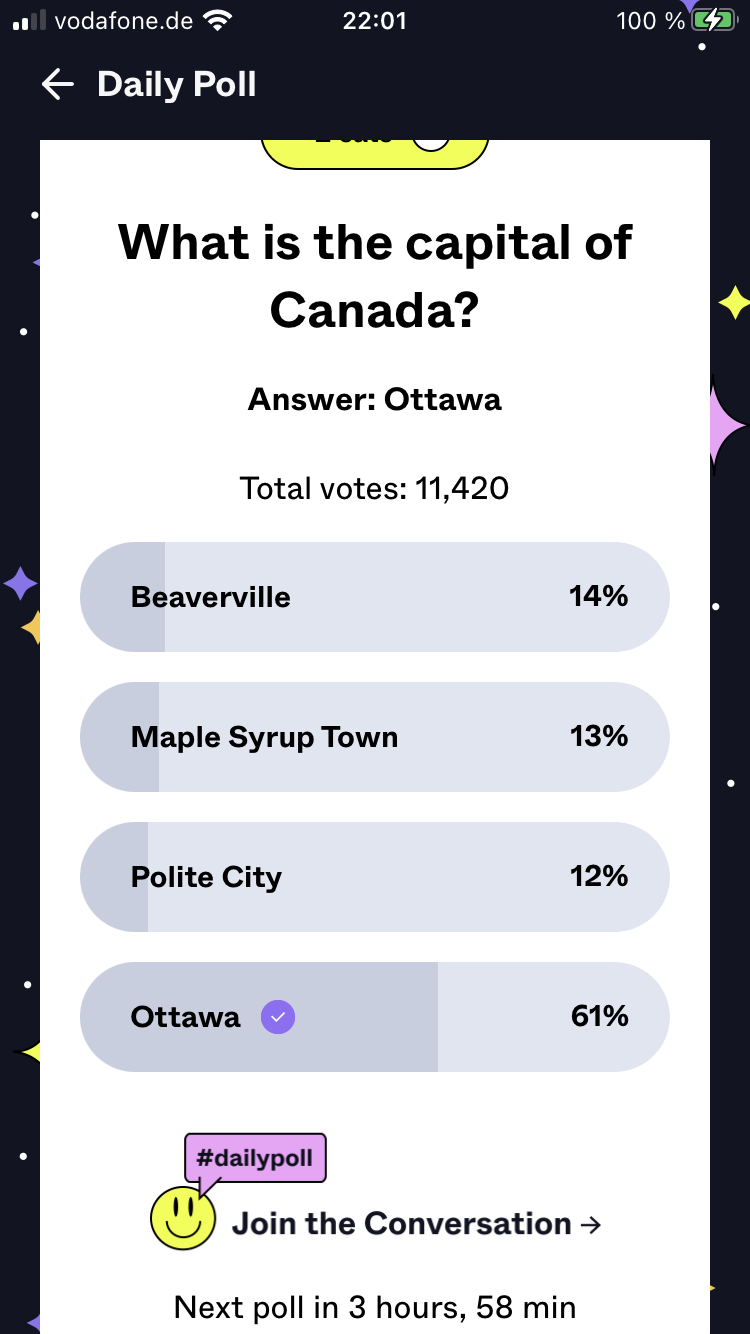Select the Maple Syrup Town option
Image resolution: width=750 pixels, height=1334 pixels.
coord(375,737)
